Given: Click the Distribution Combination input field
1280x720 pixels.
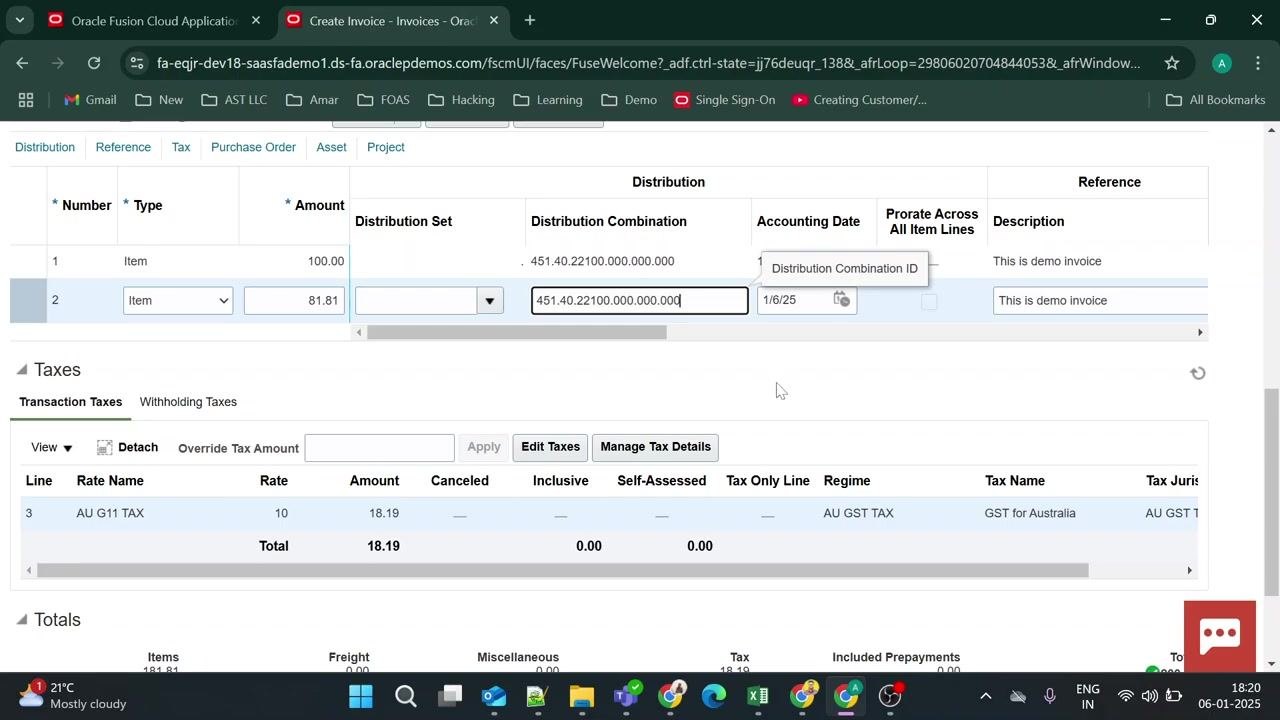Looking at the screenshot, I should pos(639,300).
